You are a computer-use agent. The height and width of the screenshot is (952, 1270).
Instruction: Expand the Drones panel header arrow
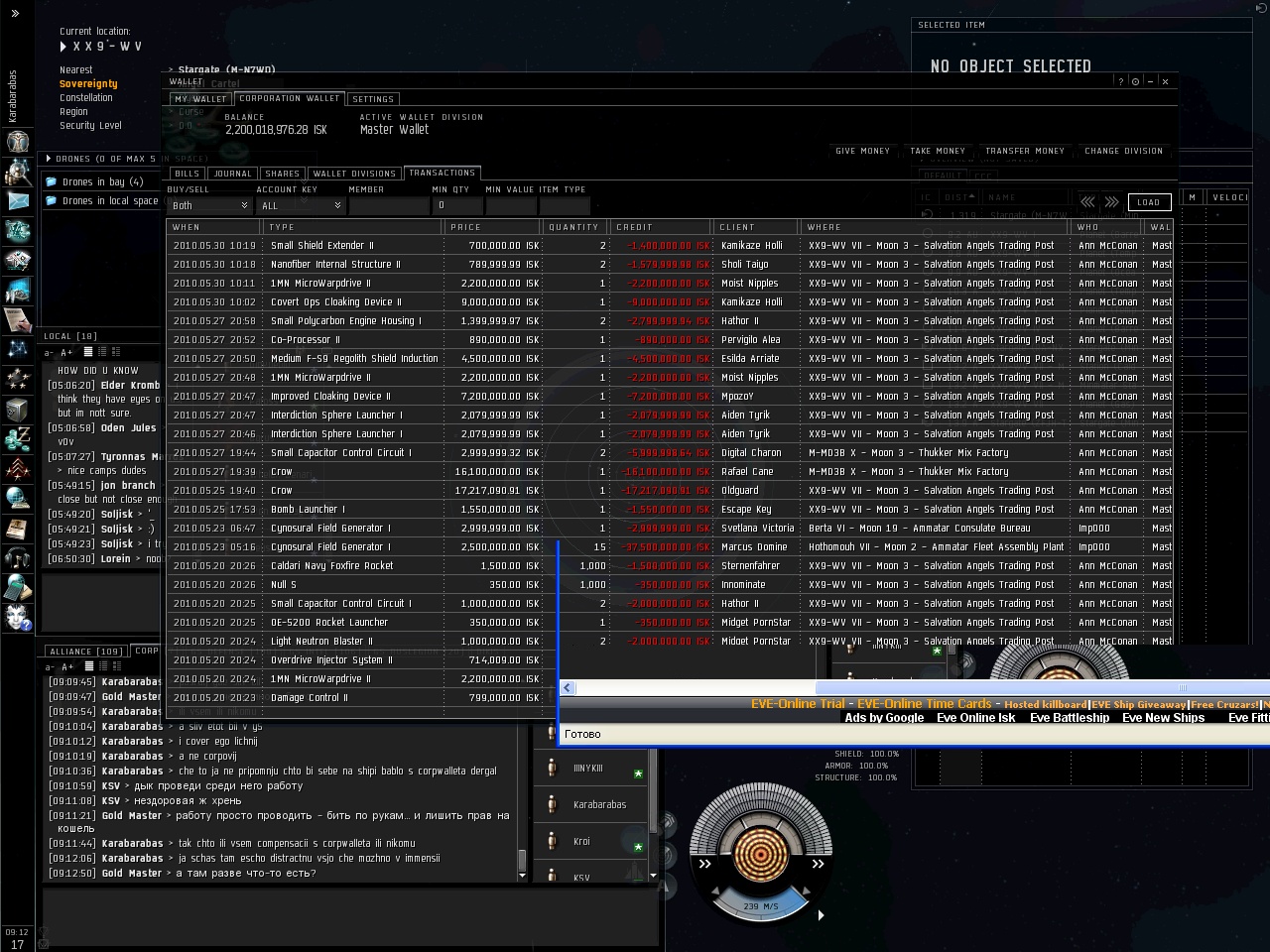[49, 159]
